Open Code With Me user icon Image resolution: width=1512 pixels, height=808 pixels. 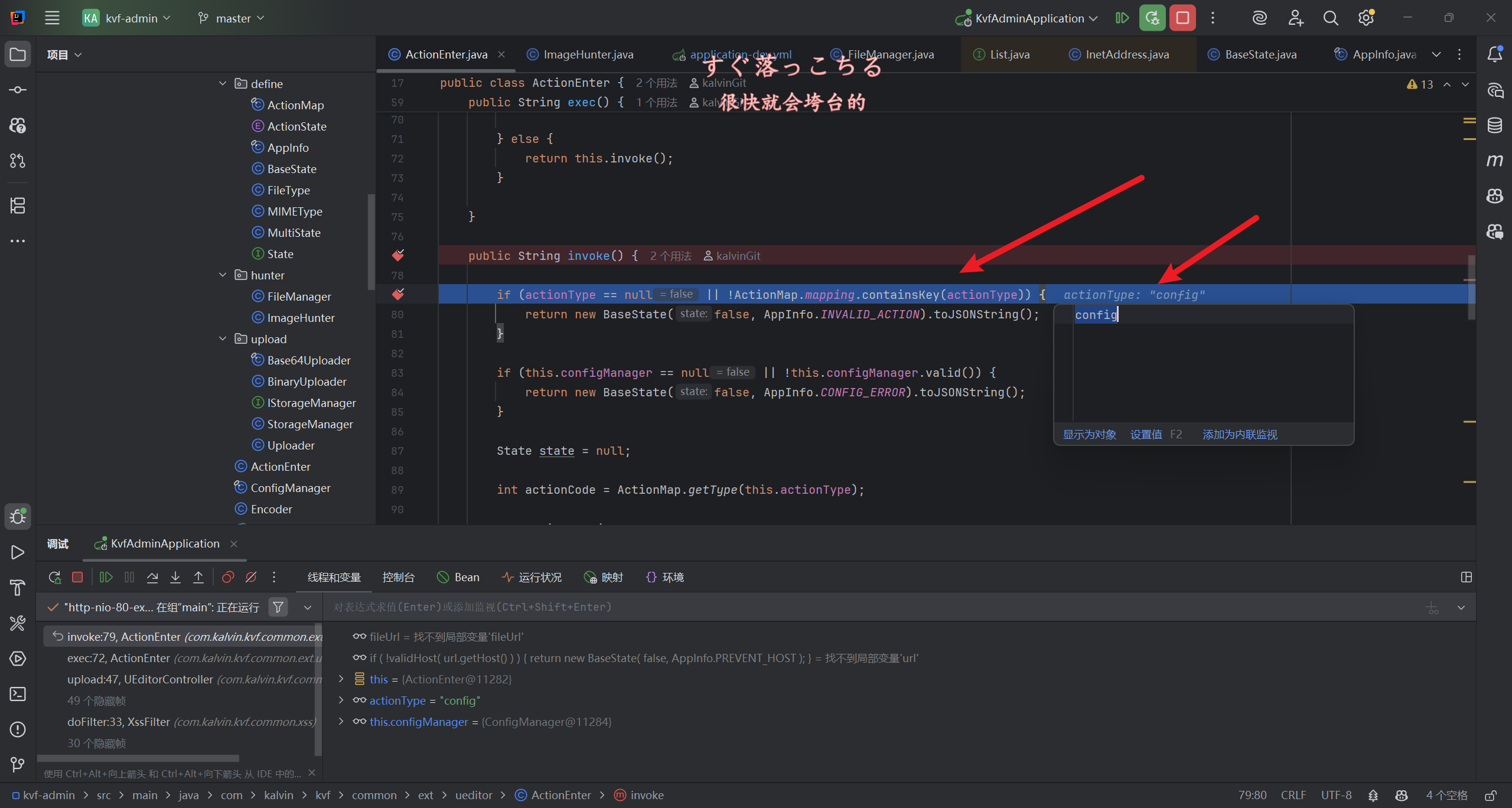pyautogui.click(x=1295, y=18)
